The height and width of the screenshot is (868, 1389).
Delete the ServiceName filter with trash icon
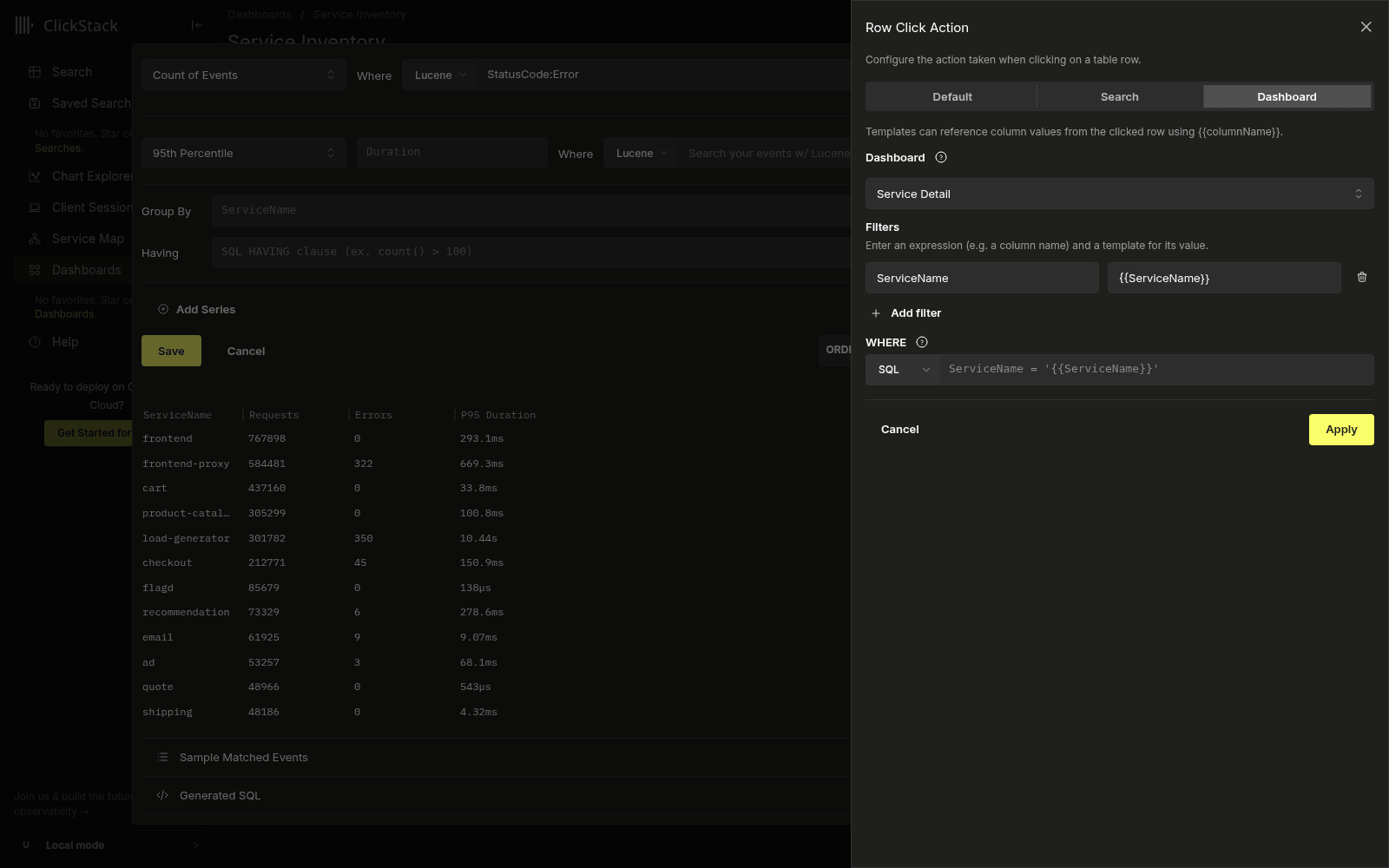tap(1362, 277)
